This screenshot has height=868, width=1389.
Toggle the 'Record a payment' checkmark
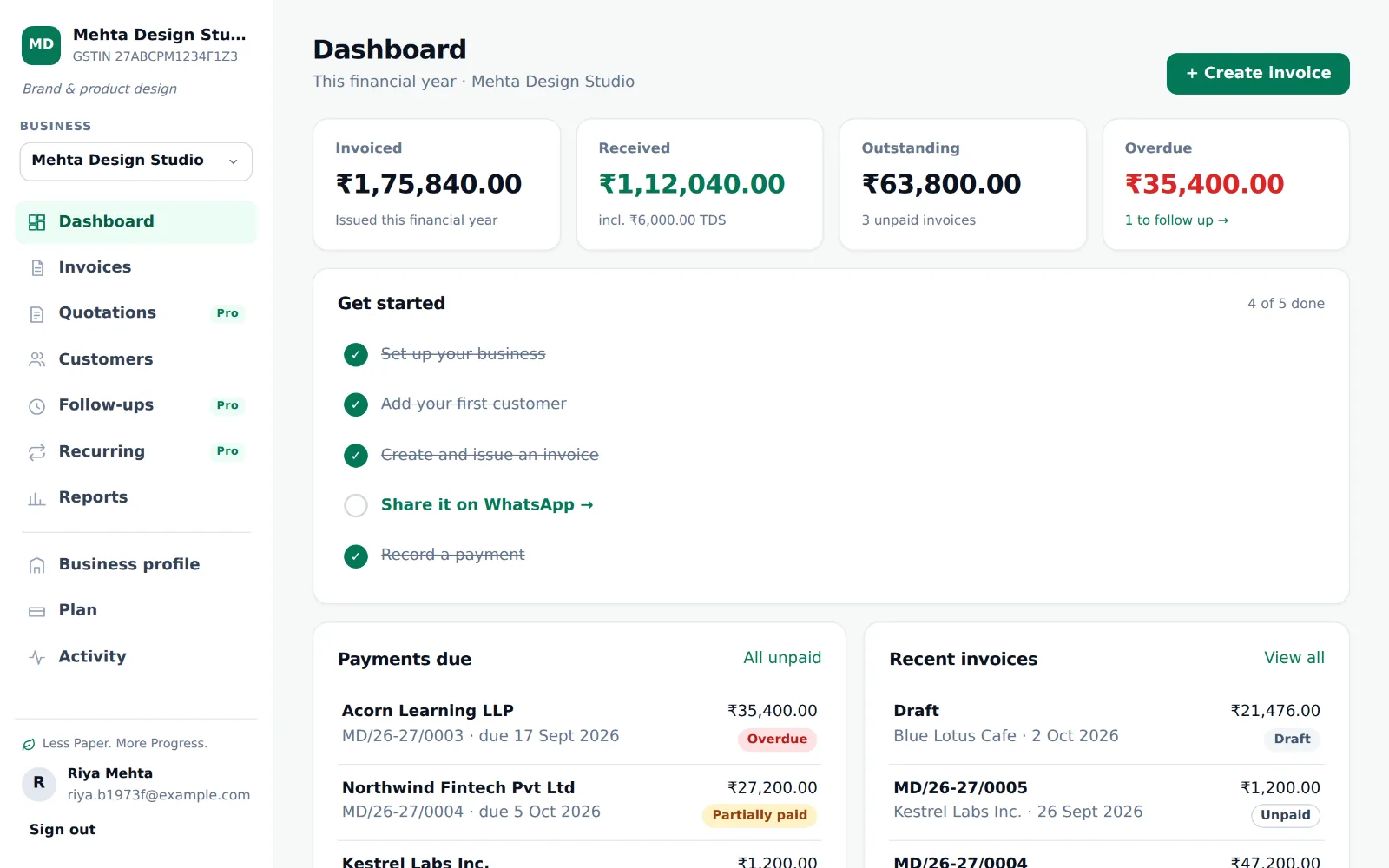(x=356, y=556)
